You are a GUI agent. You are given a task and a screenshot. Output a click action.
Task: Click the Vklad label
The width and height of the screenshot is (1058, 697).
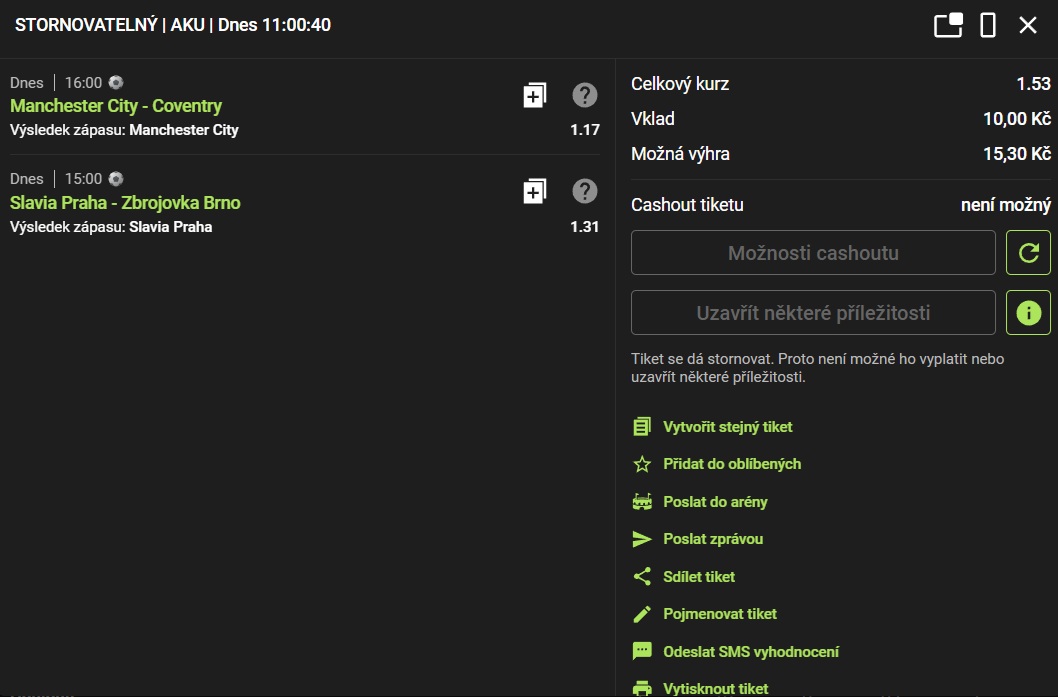pyautogui.click(x=652, y=119)
